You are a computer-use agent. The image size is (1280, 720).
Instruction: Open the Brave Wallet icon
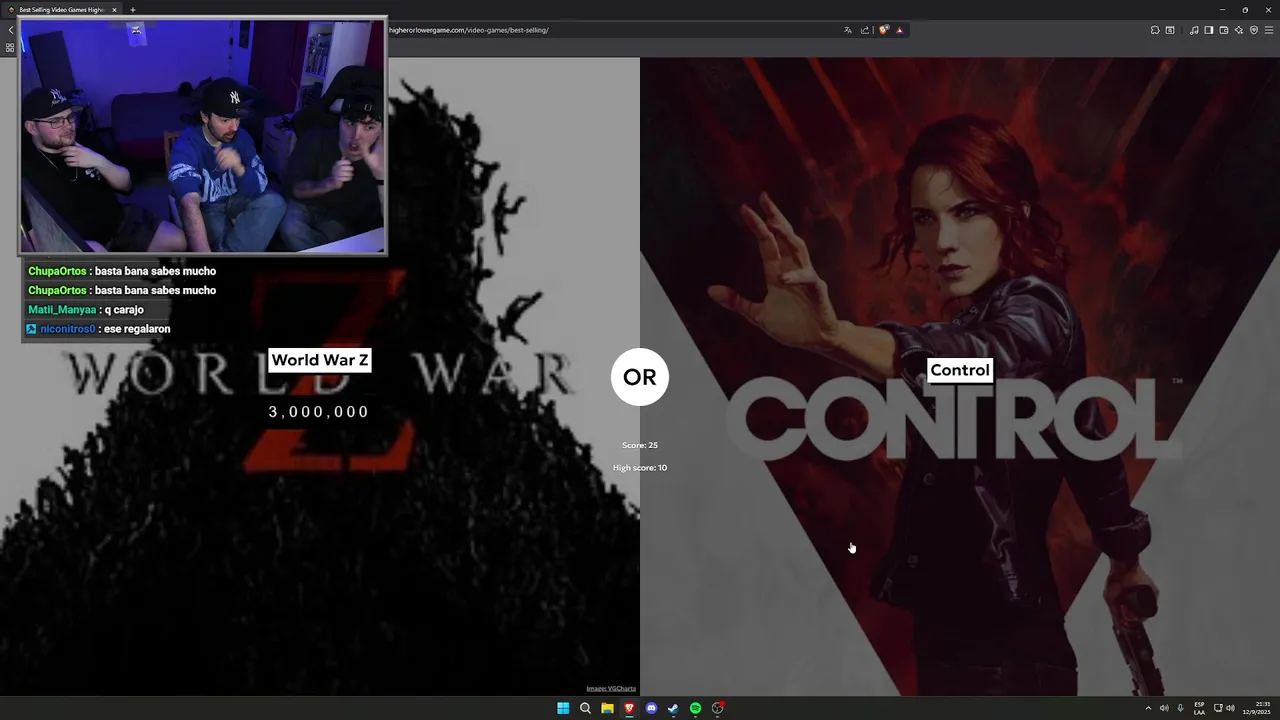point(1224,30)
